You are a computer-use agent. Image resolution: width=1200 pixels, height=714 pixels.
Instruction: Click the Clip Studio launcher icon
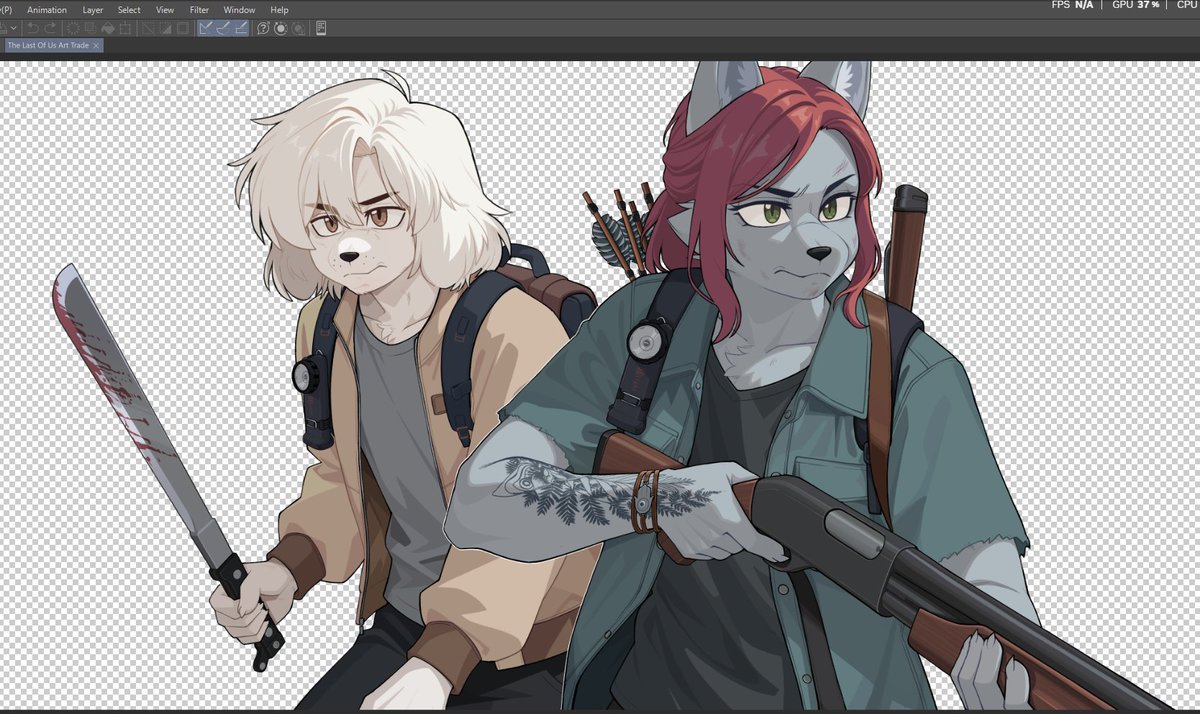click(x=280, y=29)
